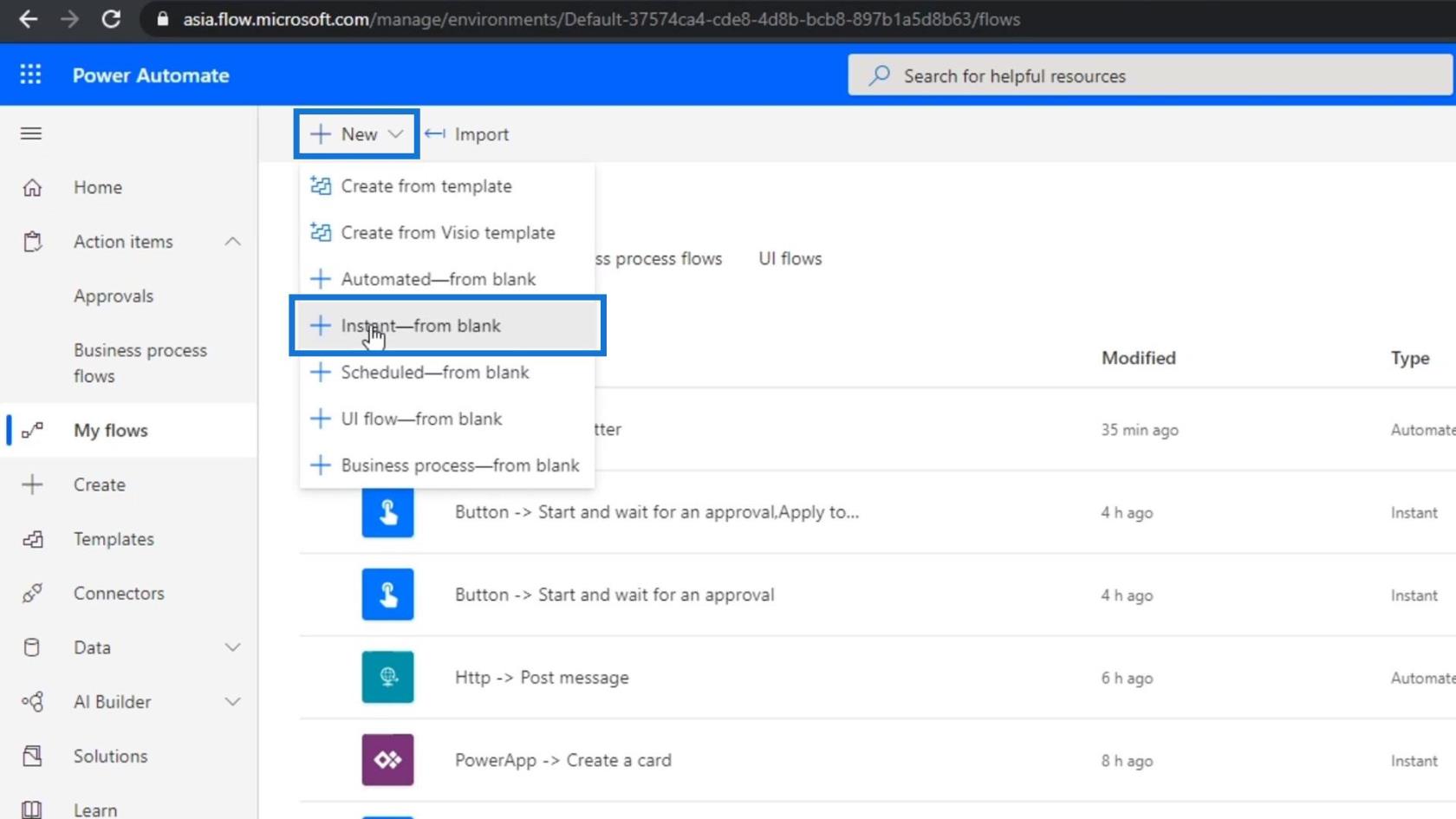Screen dimensions: 1456x819
Task: Click the '6 h ago' modified value
Action: (x=1127, y=678)
